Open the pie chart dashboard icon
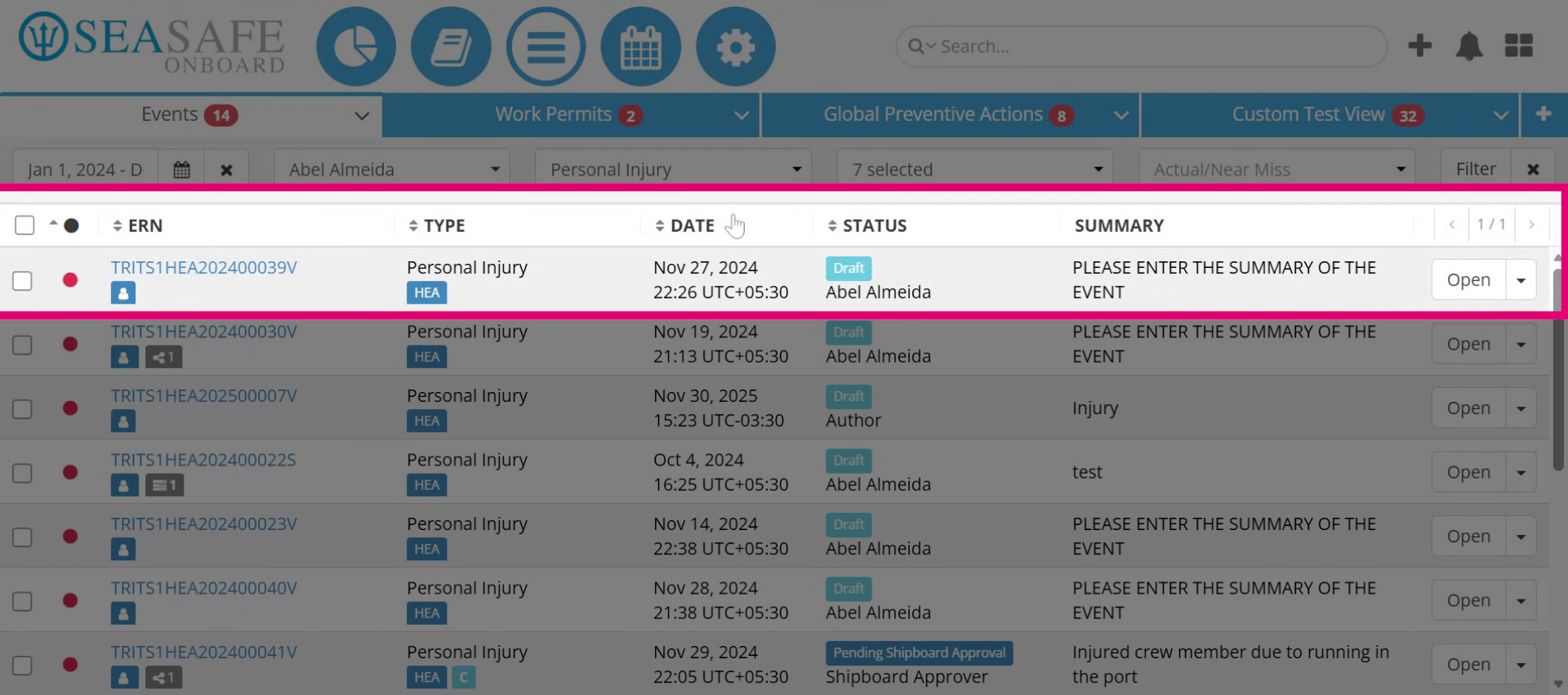 pyautogui.click(x=356, y=47)
